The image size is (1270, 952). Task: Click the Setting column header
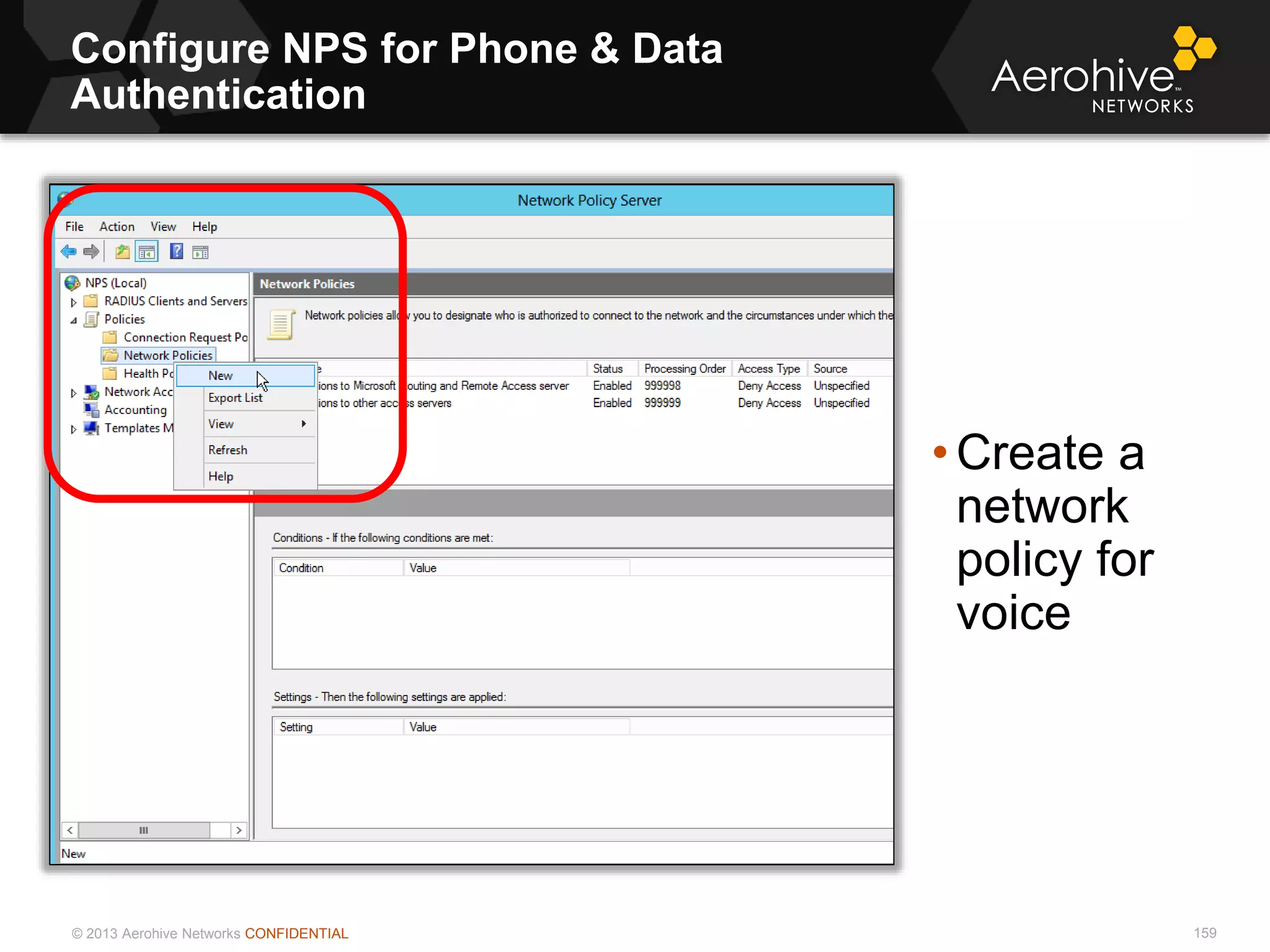[x=338, y=727]
